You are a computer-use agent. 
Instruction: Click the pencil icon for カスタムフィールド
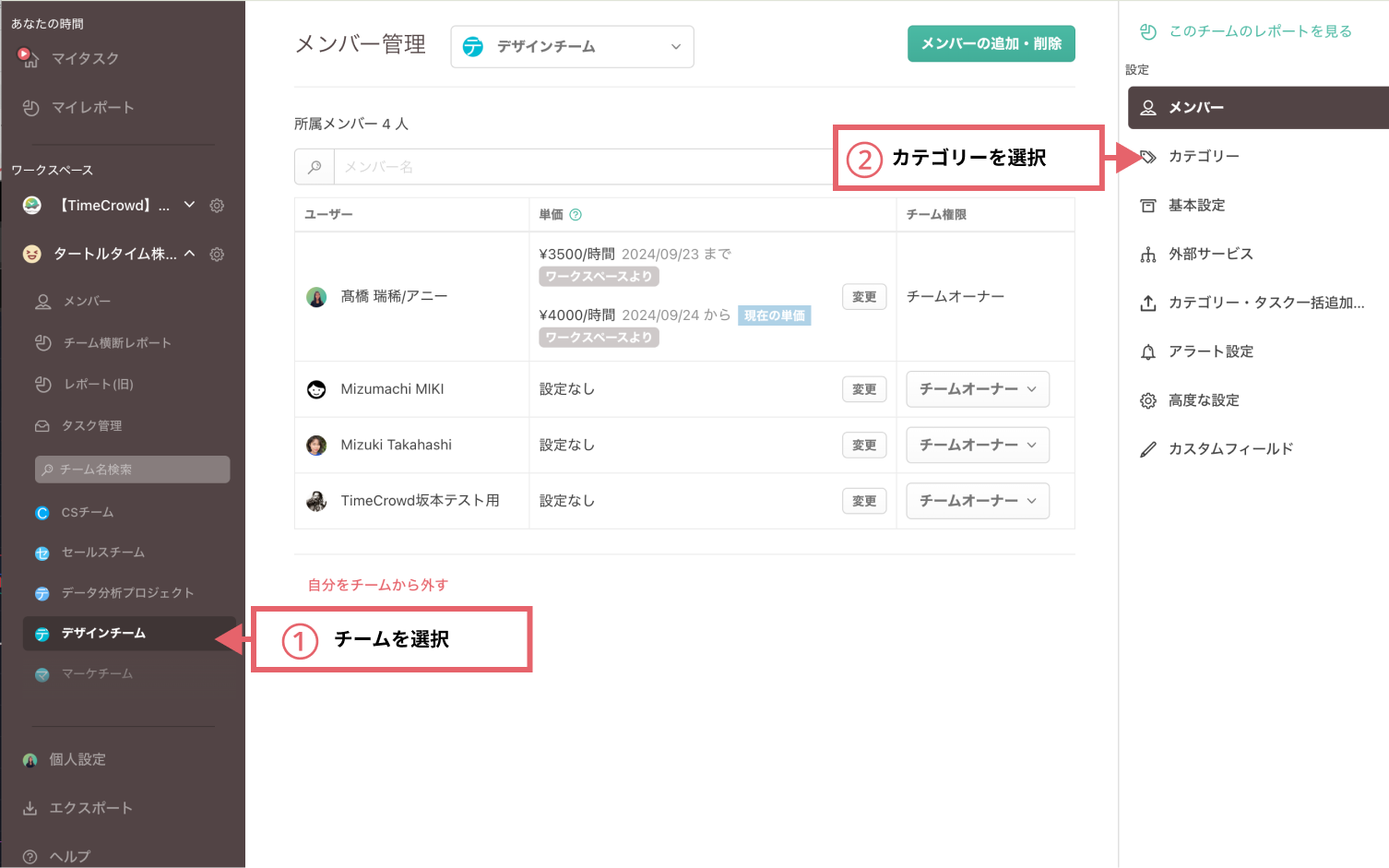tap(1148, 450)
